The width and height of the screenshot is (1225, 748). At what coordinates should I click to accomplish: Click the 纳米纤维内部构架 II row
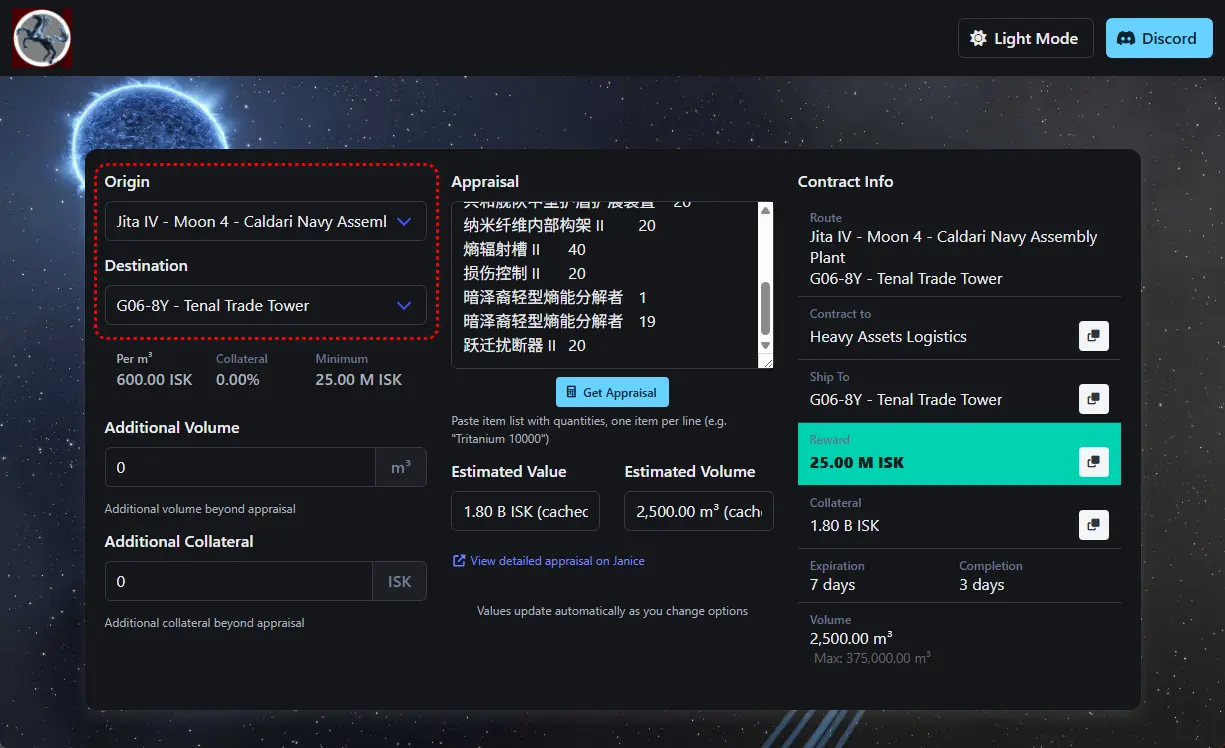pos(560,225)
